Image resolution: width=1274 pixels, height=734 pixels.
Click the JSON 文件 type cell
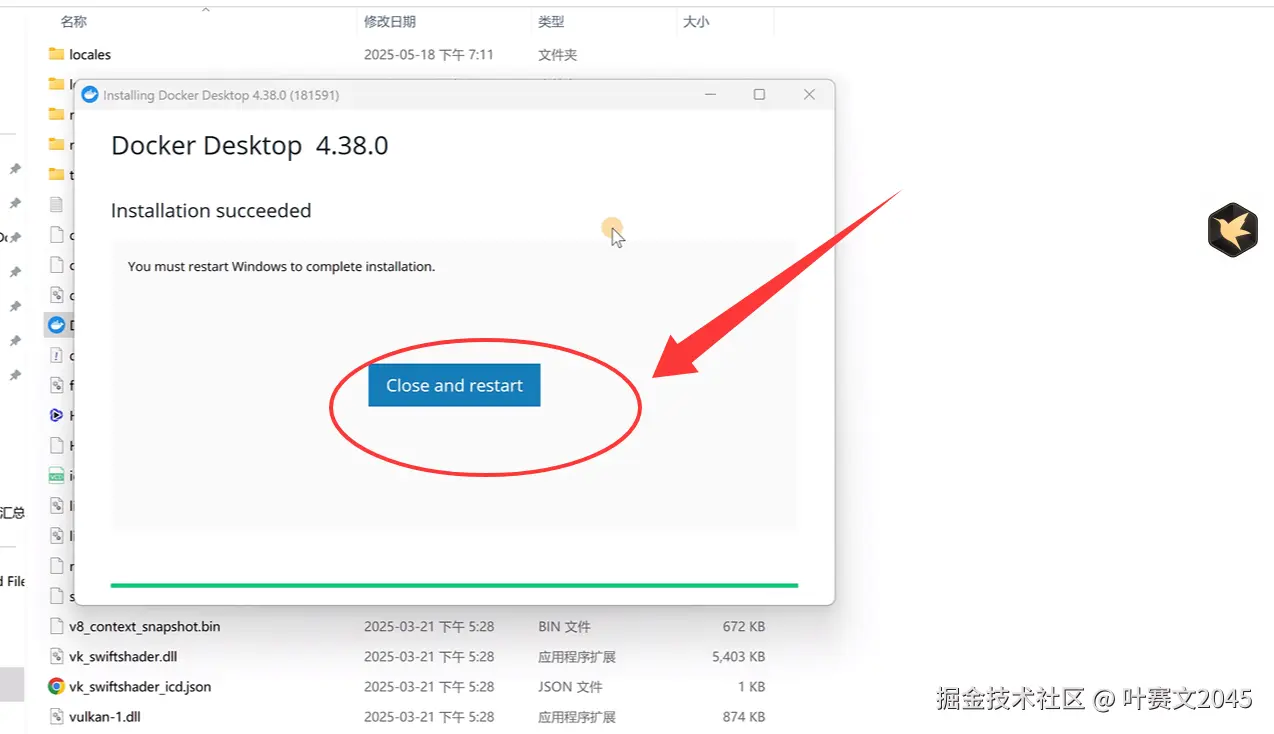point(570,686)
